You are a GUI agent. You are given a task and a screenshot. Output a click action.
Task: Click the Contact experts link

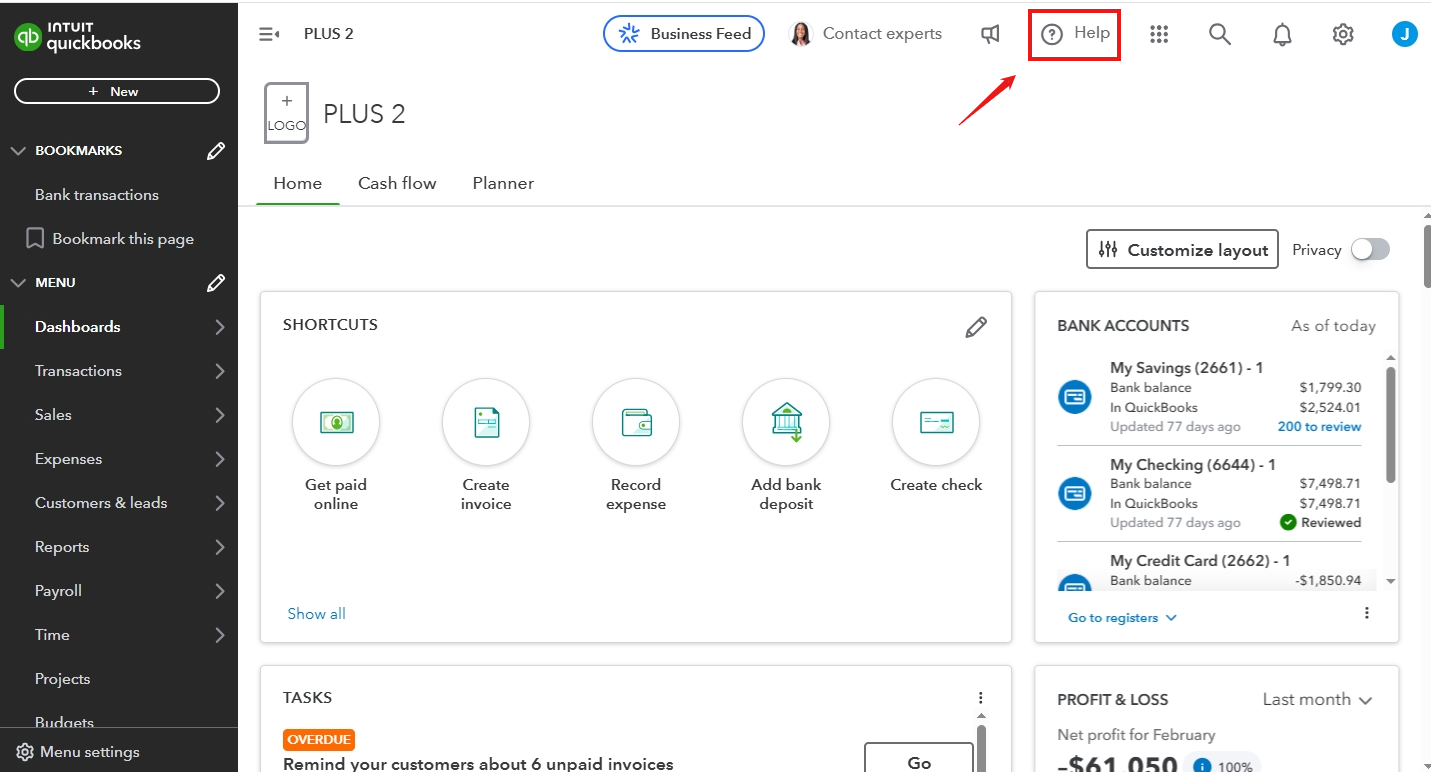click(x=882, y=34)
